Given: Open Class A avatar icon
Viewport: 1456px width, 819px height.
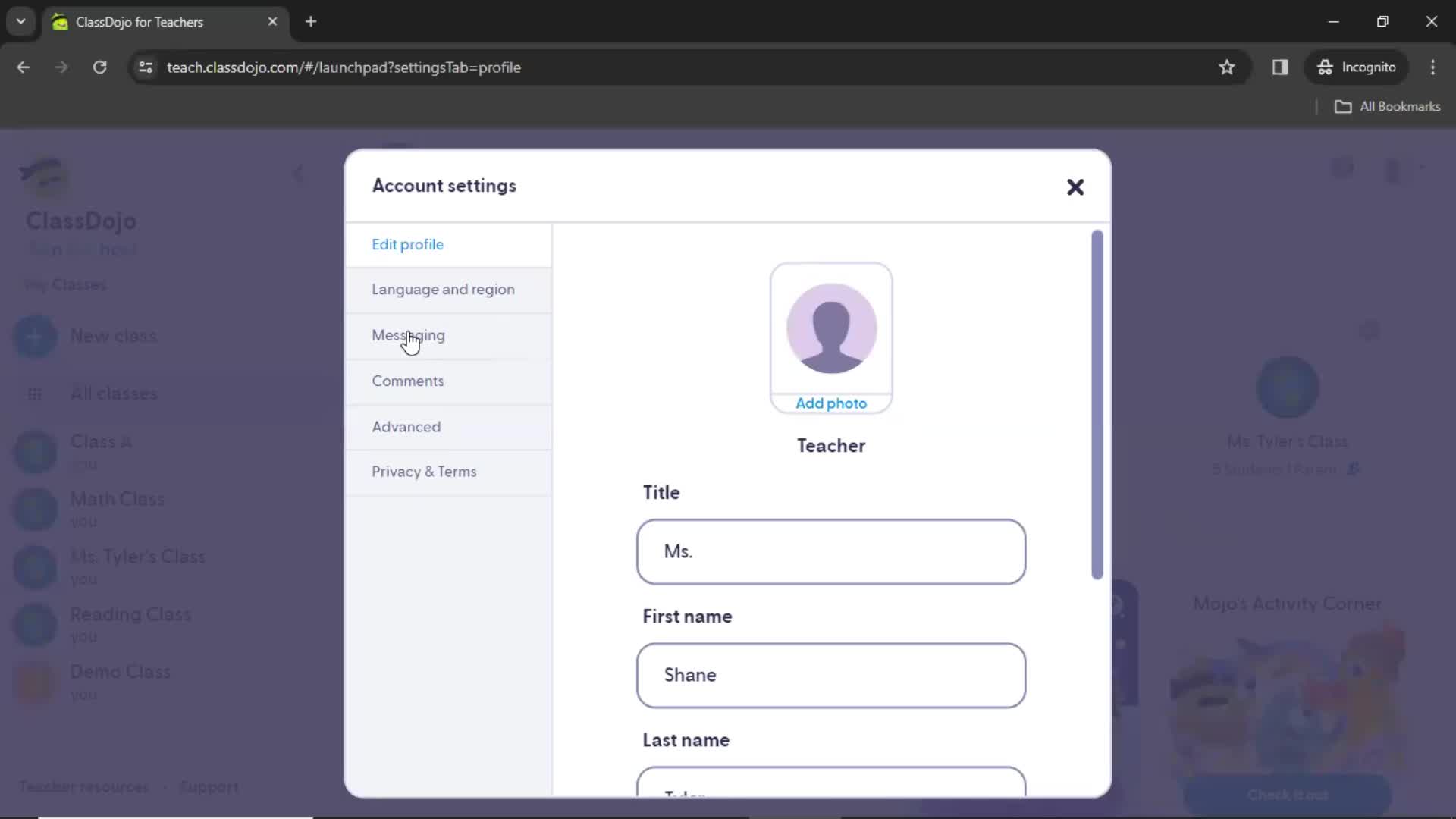Looking at the screenshot, I should pos(34,451).
